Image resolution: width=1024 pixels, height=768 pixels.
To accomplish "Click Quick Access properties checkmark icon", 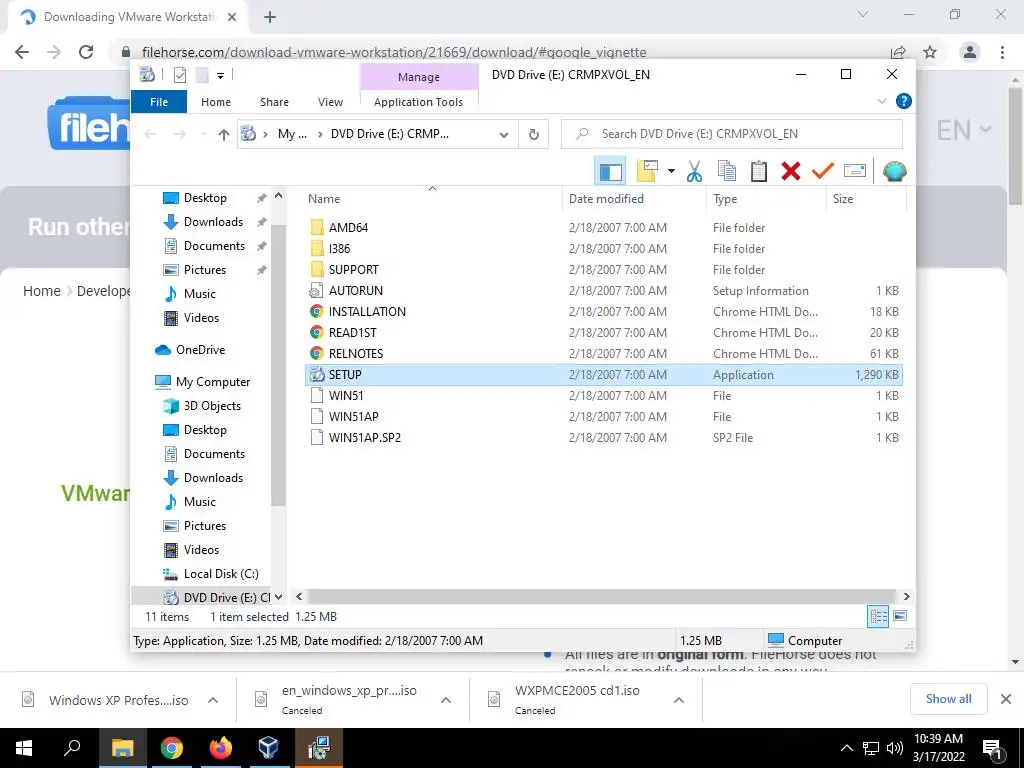I will [x=180, y=75].
